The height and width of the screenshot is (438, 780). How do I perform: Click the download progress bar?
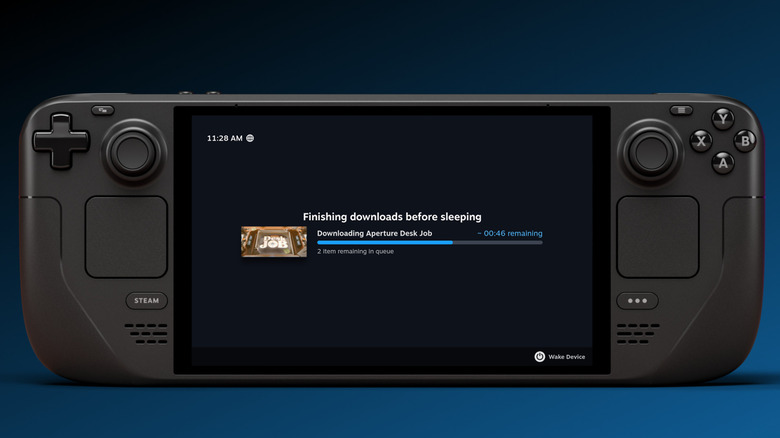430,242
